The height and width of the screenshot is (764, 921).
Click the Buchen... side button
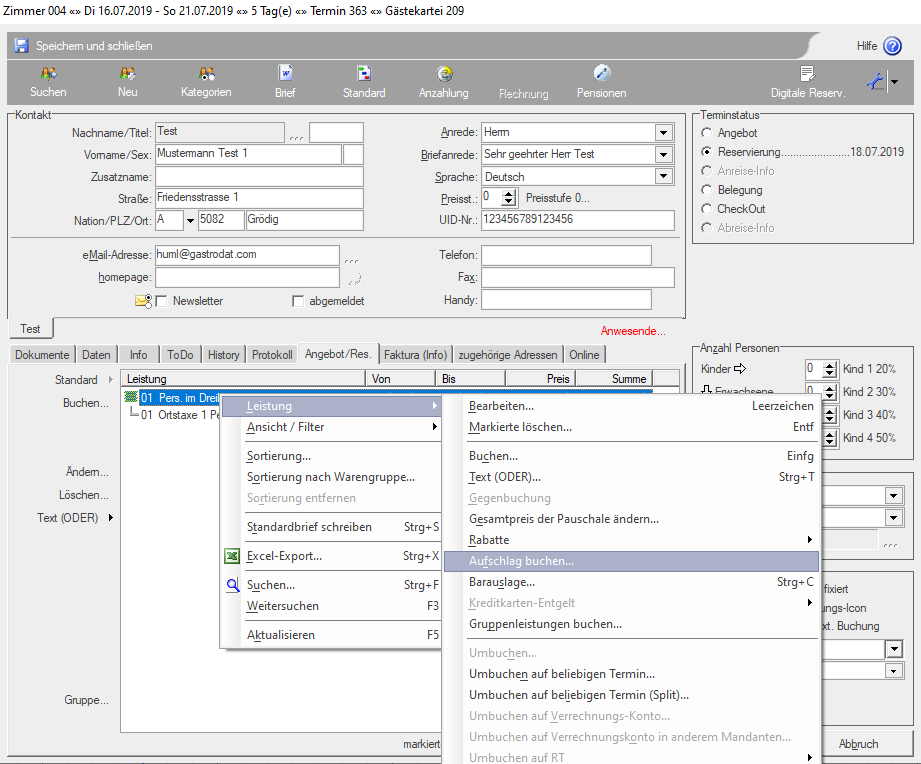coord(86,403)
